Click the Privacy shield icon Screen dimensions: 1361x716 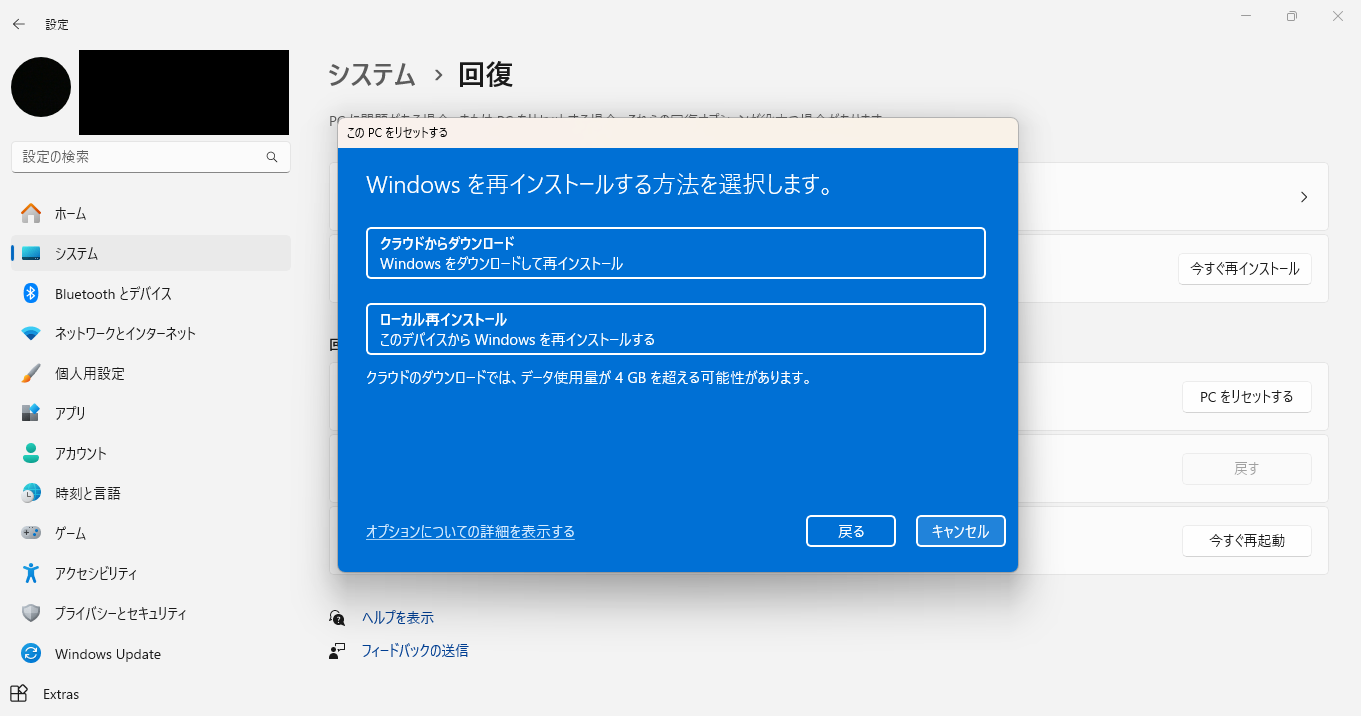click(x=31, y=613)
